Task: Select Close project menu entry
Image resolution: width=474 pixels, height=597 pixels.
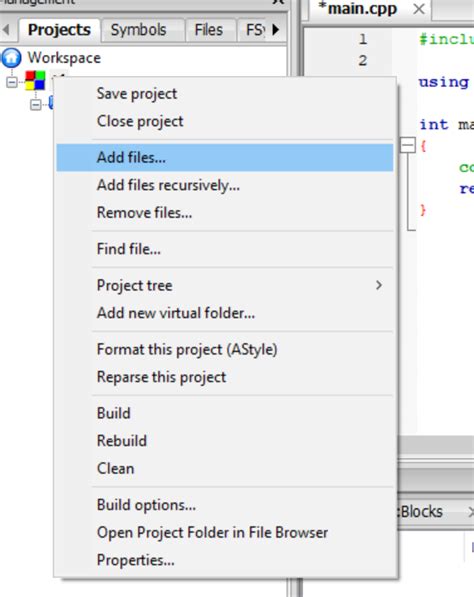Action: point(140,121)
